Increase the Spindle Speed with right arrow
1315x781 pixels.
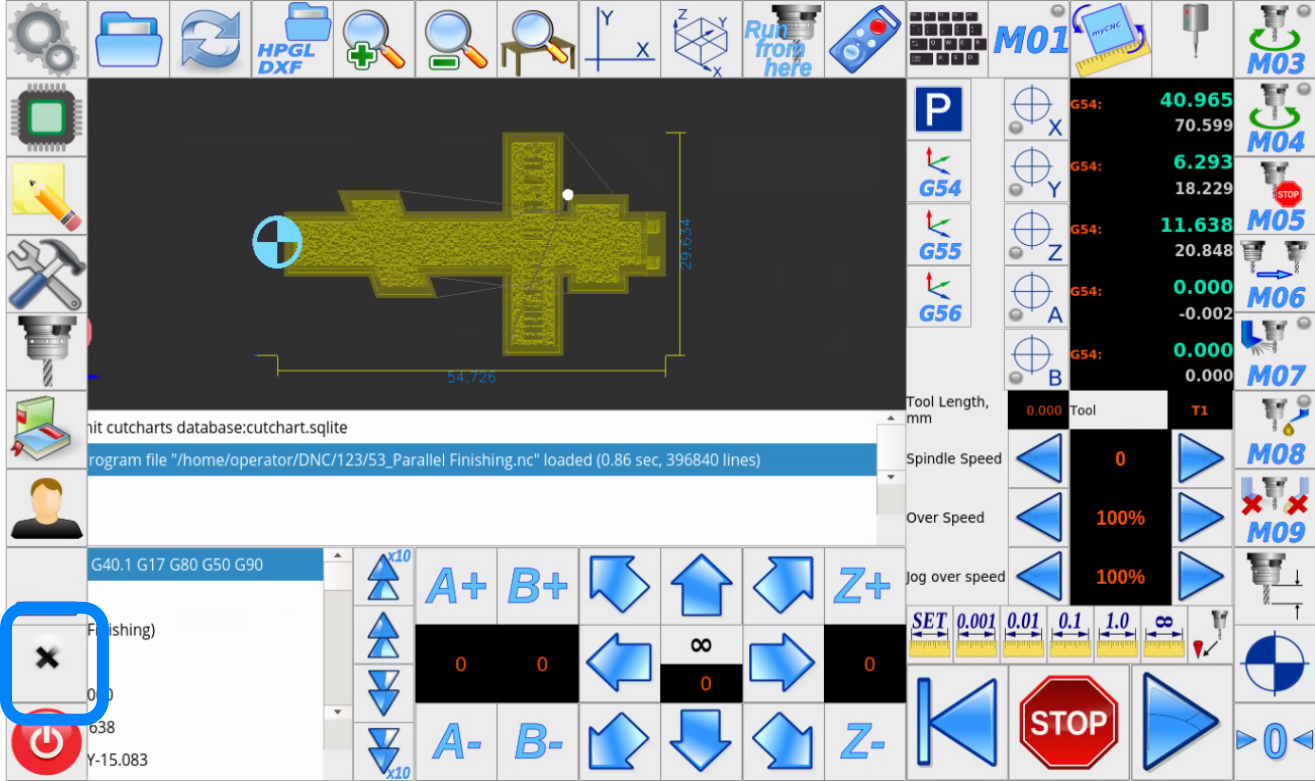pyautogui.click(x=1201, y=459)
